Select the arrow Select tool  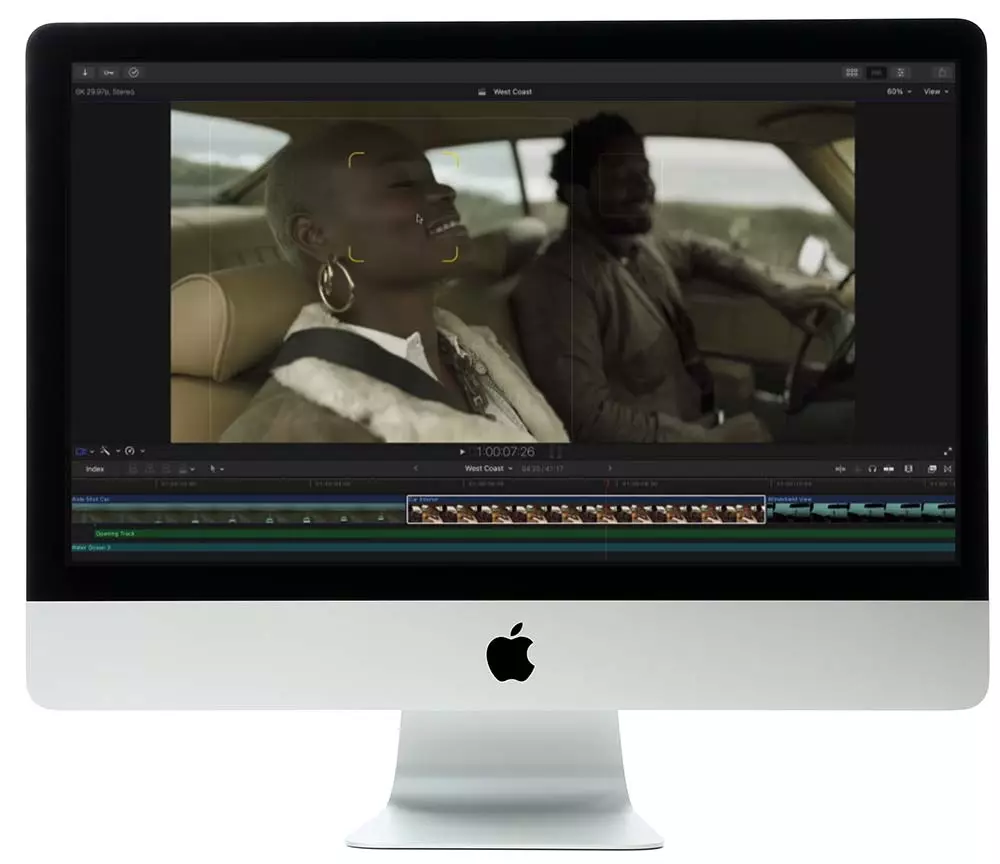[x=212, y=469]
